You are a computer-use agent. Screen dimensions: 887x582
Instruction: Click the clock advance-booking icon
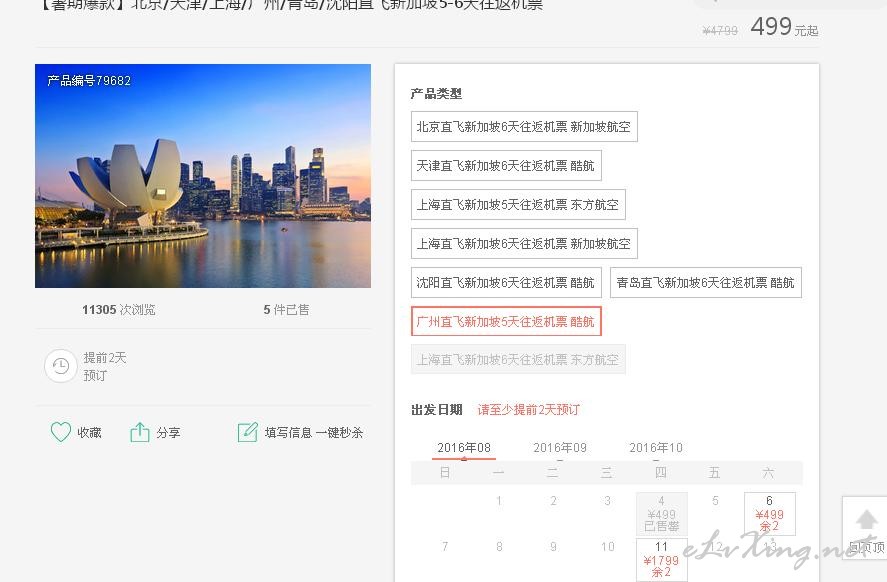(x=61, y=366)
